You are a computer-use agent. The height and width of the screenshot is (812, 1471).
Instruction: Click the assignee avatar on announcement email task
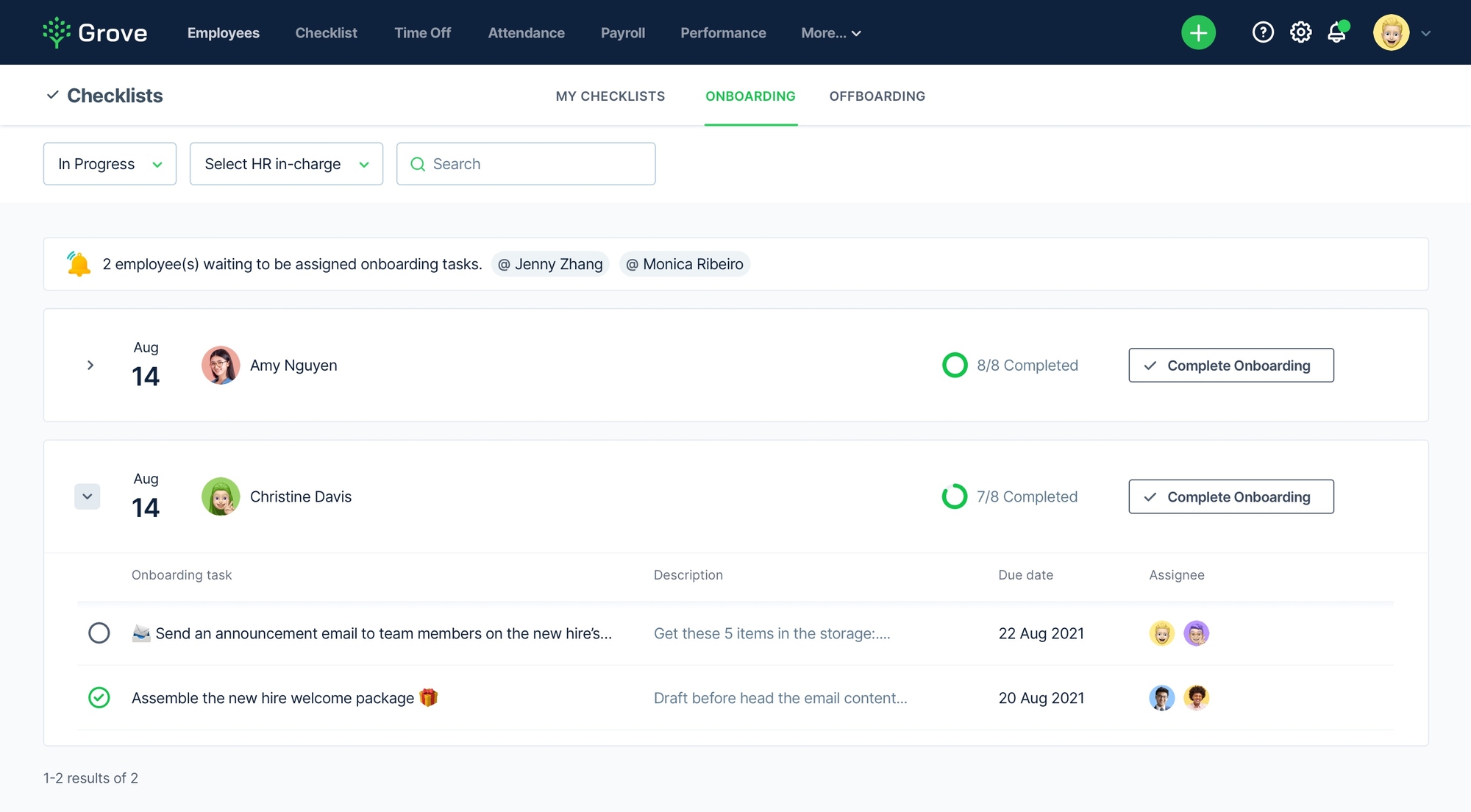[x=1161, y=633]
